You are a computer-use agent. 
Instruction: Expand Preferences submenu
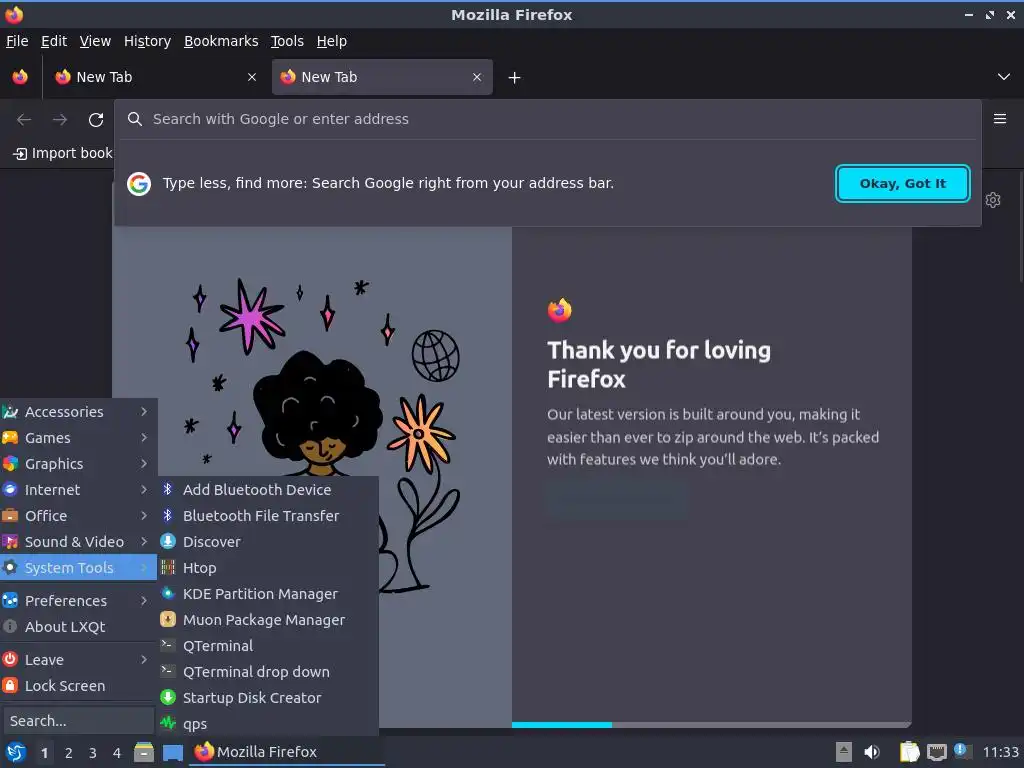tap(78, 601)
